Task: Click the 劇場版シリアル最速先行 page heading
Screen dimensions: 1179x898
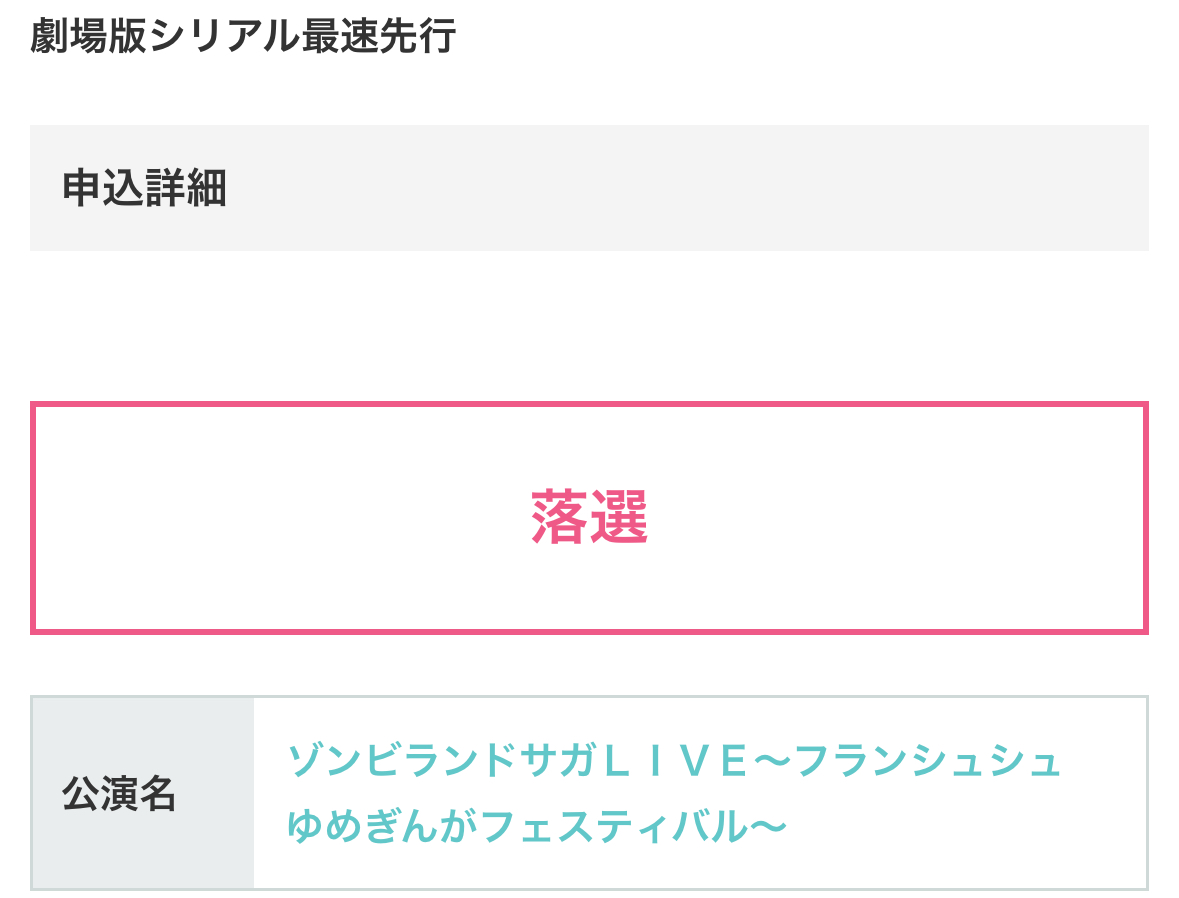Action: (x=243, y=37)
